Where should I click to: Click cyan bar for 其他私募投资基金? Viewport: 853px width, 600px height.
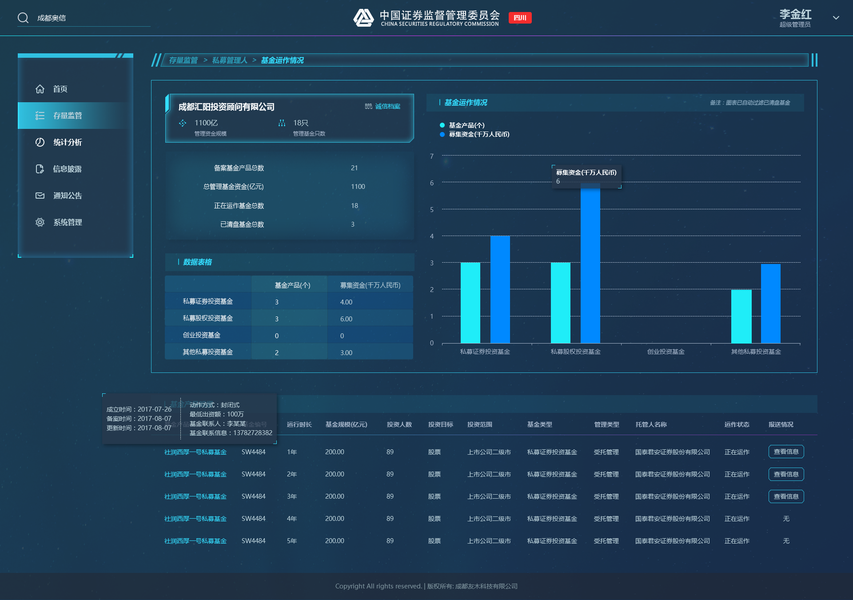[x=741, y=316]
